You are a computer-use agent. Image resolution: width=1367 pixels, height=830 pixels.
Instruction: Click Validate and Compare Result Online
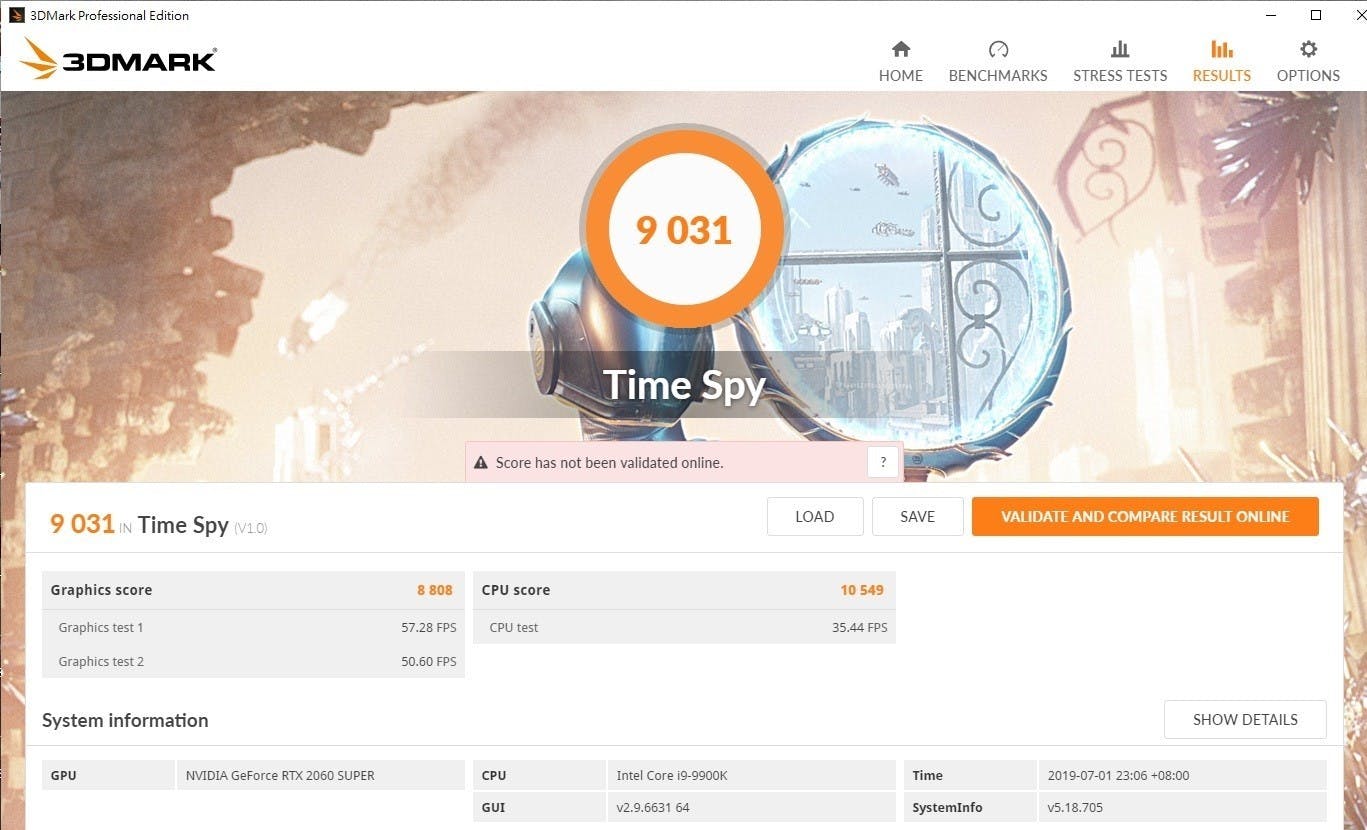(x=1145, y=517)
